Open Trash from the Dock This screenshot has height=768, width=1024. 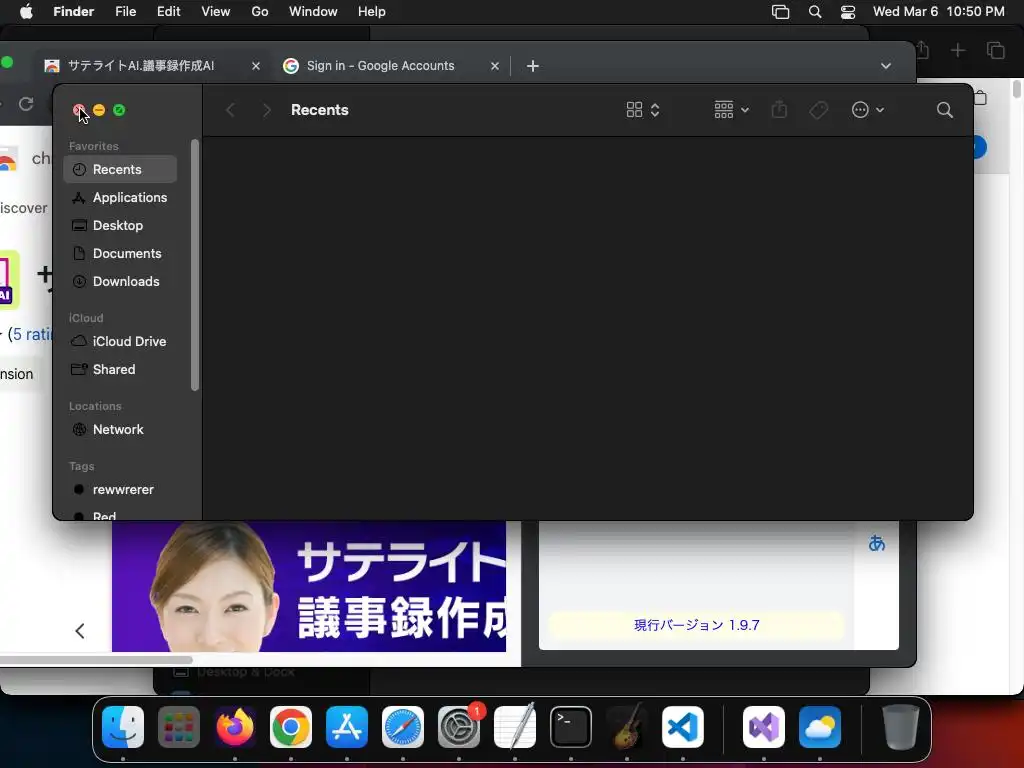[x=901, y=727]
